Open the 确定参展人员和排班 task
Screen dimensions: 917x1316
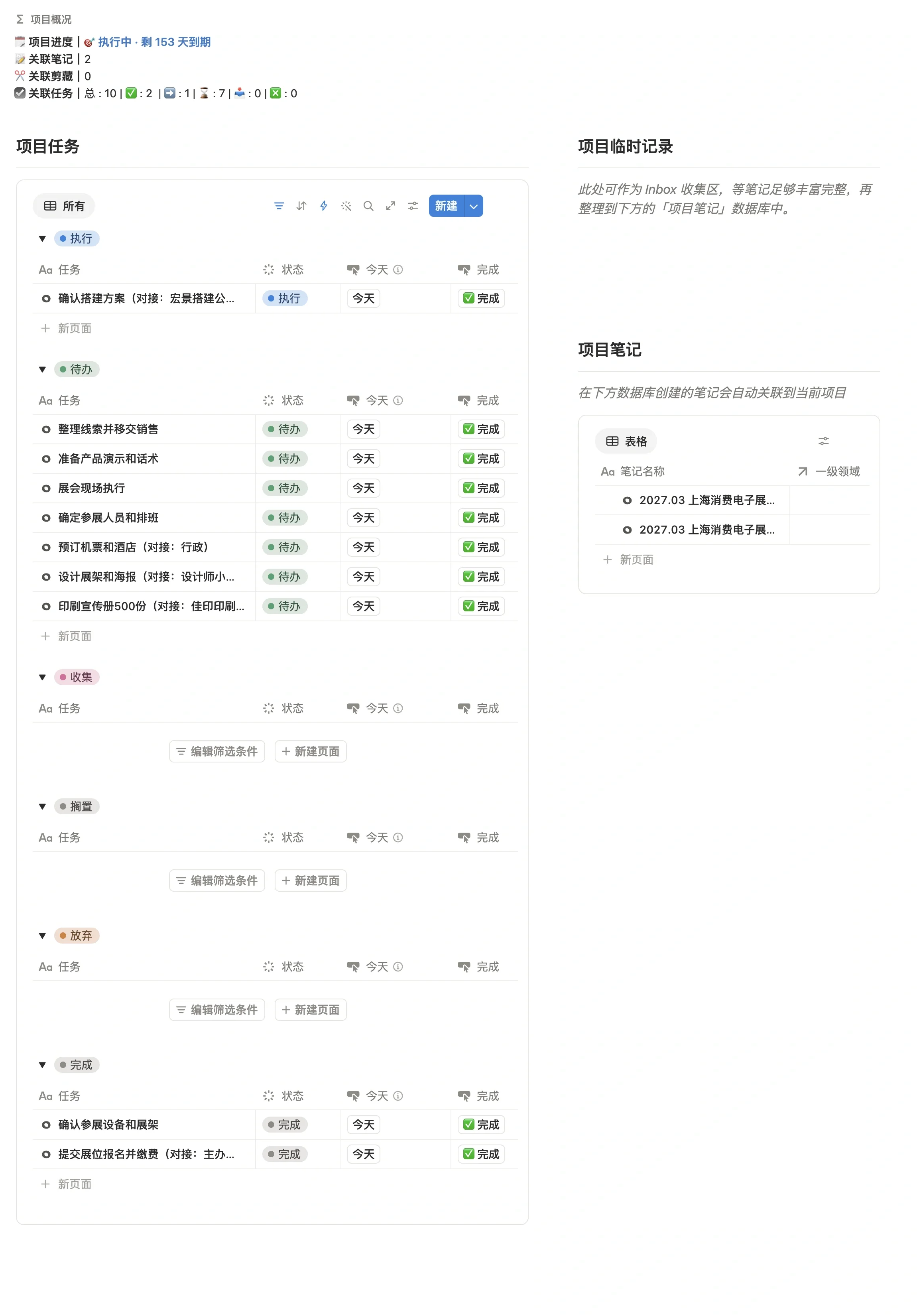[108, 518]
